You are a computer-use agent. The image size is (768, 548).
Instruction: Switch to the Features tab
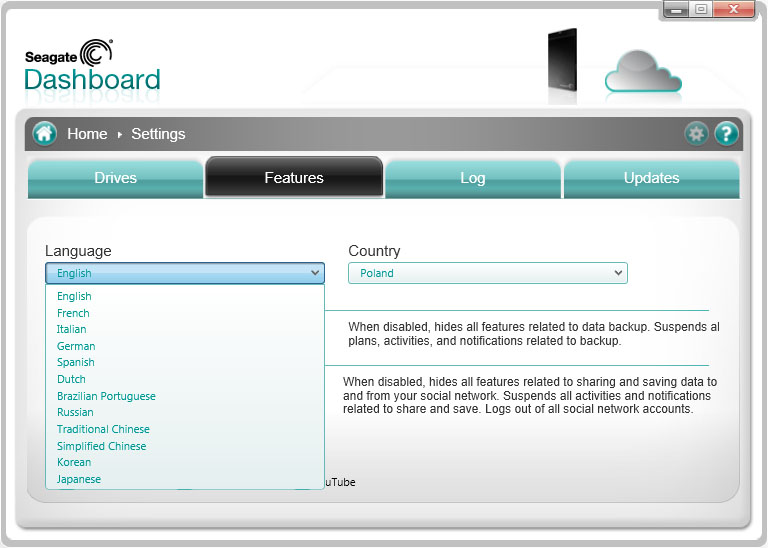pos(294,177)
